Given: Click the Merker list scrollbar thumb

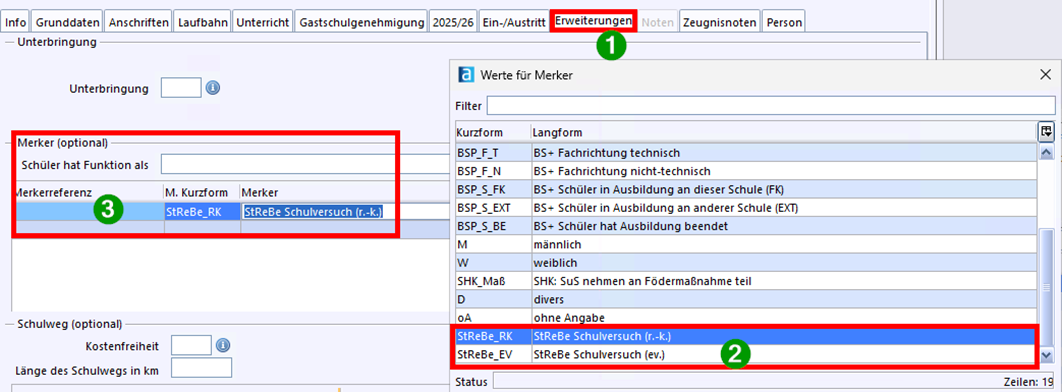Looking at the screenshot, I should pyautogui.click(x=1046, y=288).
